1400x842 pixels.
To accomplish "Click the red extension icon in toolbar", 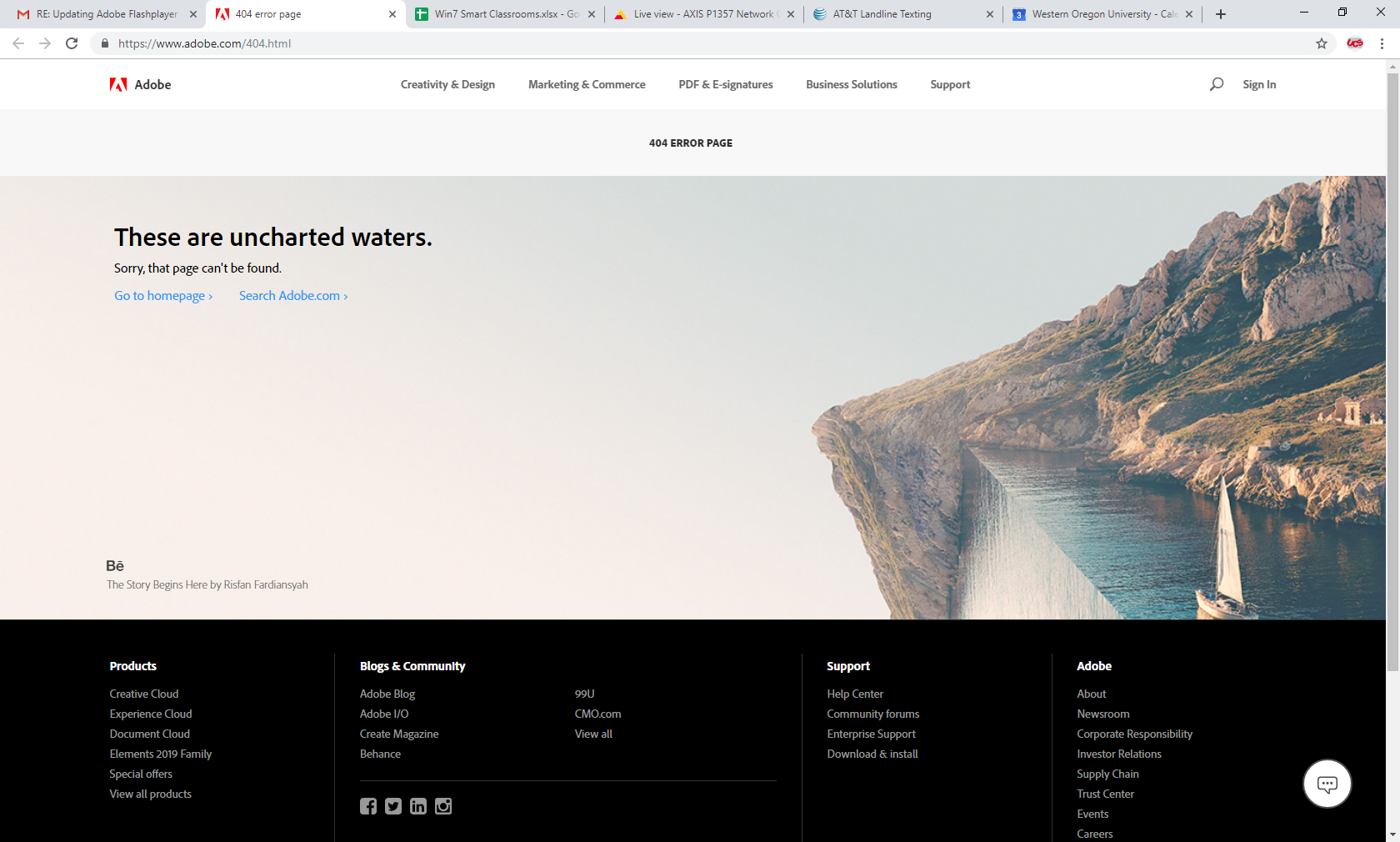I will pos(1355,43).
